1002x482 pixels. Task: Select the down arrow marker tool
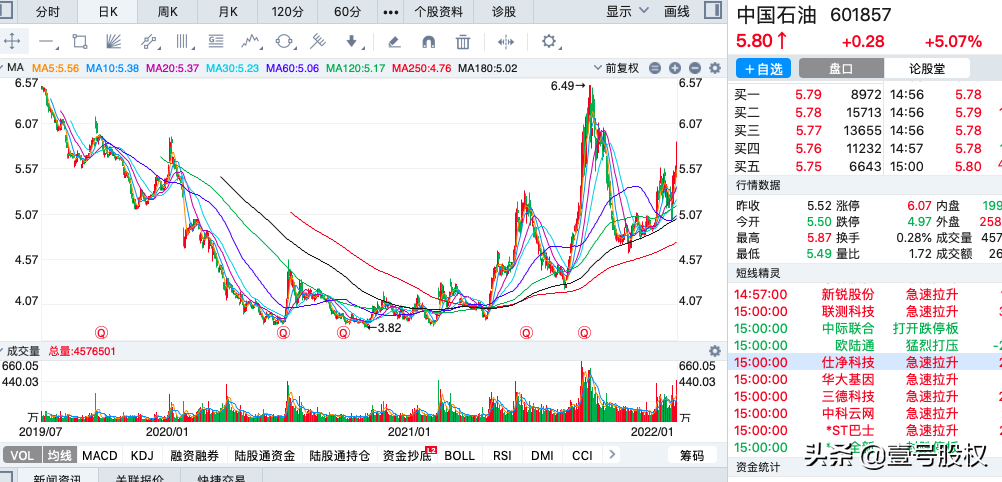click(351, 42)
